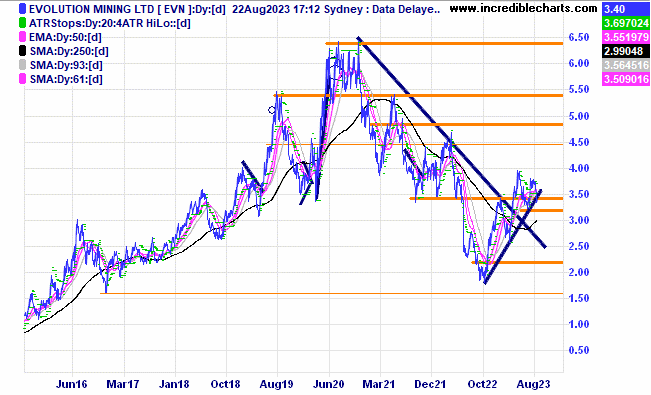Click the 2.99048 SMA 250 value box

[x=626, y=51]
